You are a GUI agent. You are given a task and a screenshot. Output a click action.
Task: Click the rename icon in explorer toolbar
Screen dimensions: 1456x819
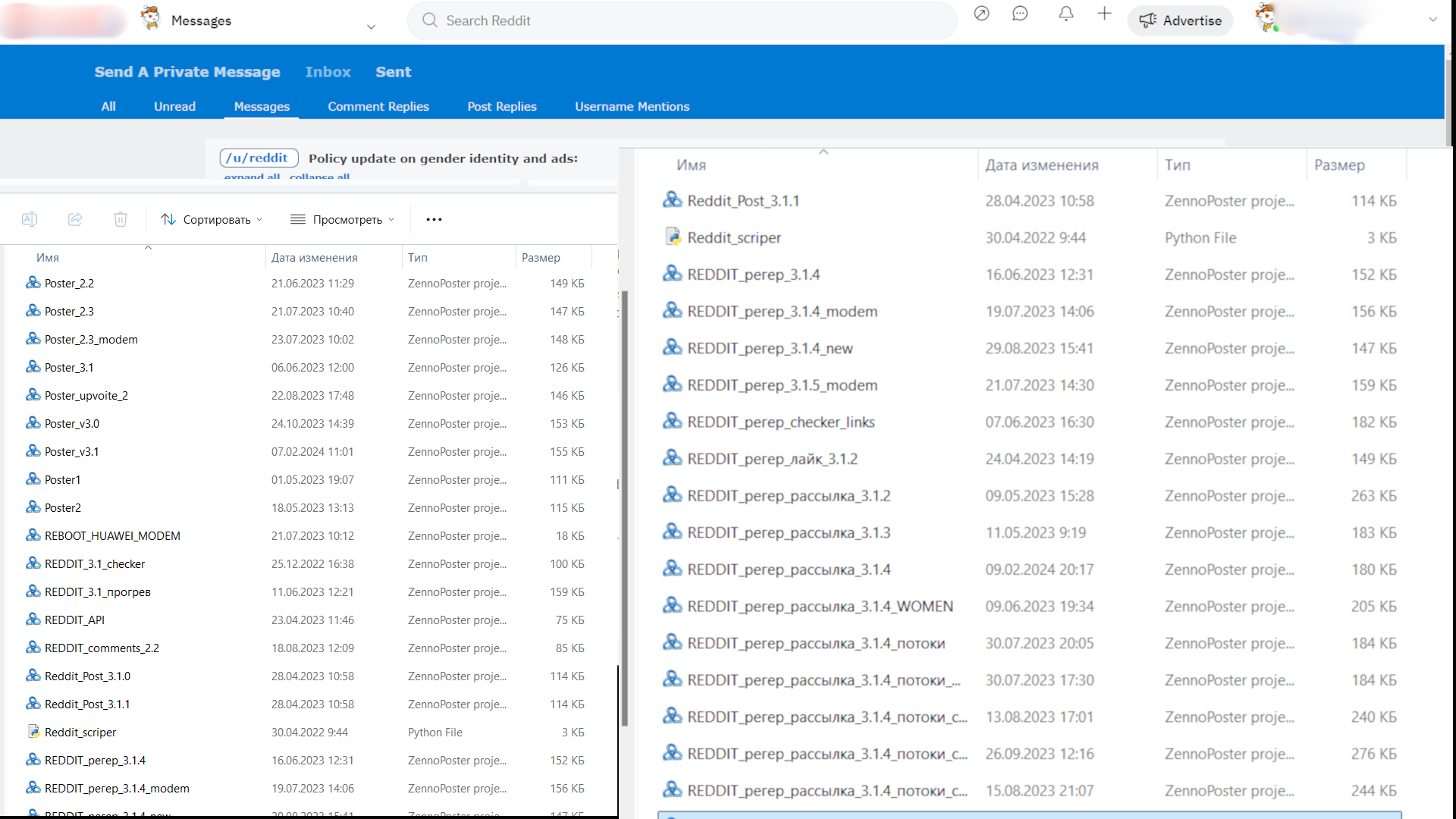(x=30, y=219)
